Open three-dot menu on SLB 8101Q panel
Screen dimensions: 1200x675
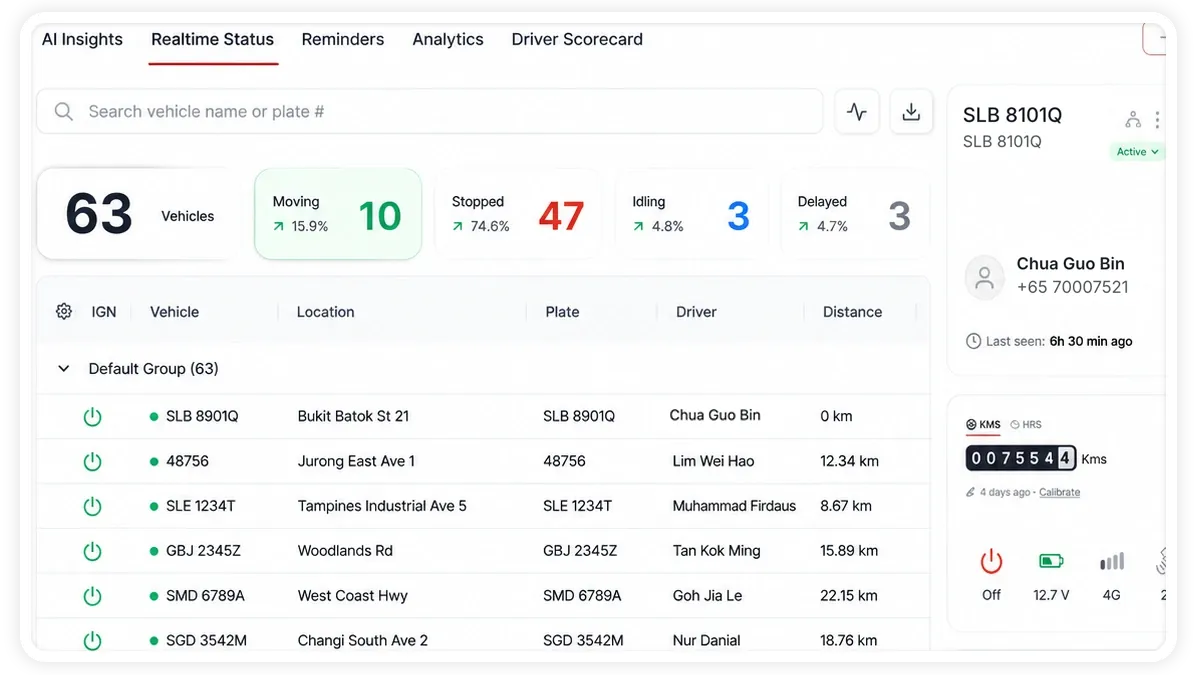point(1157,120)
